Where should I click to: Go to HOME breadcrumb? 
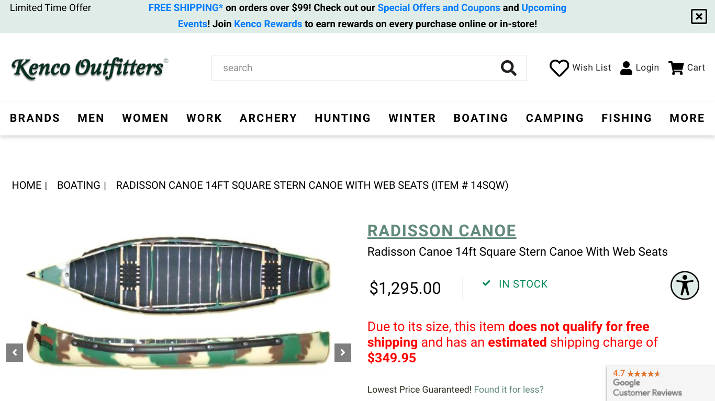click(x=27, y=185)
